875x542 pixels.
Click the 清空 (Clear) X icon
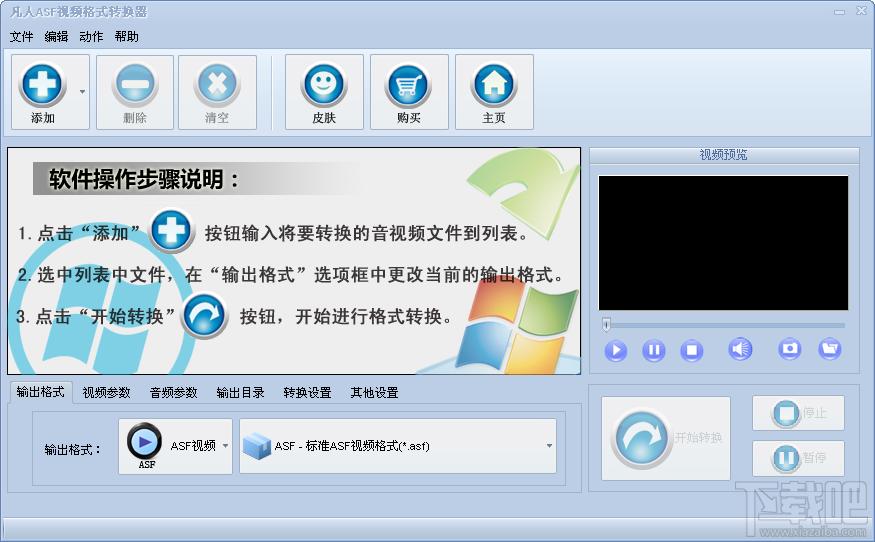click(217, 85)
